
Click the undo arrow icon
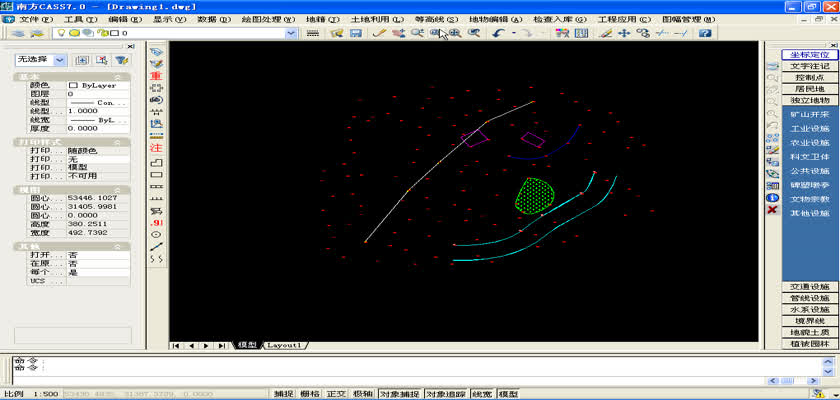tap(498, 33)
